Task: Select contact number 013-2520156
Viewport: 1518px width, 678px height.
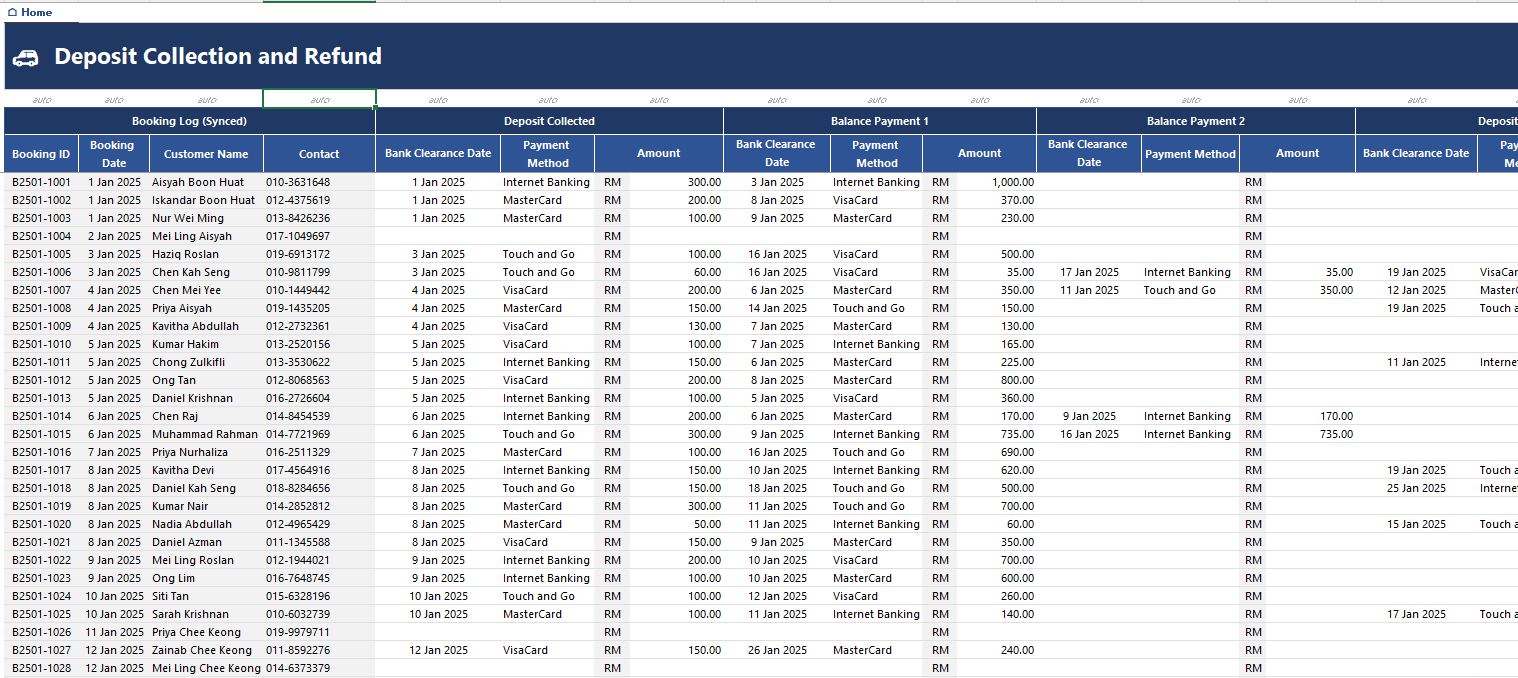Action: (298, 344)
